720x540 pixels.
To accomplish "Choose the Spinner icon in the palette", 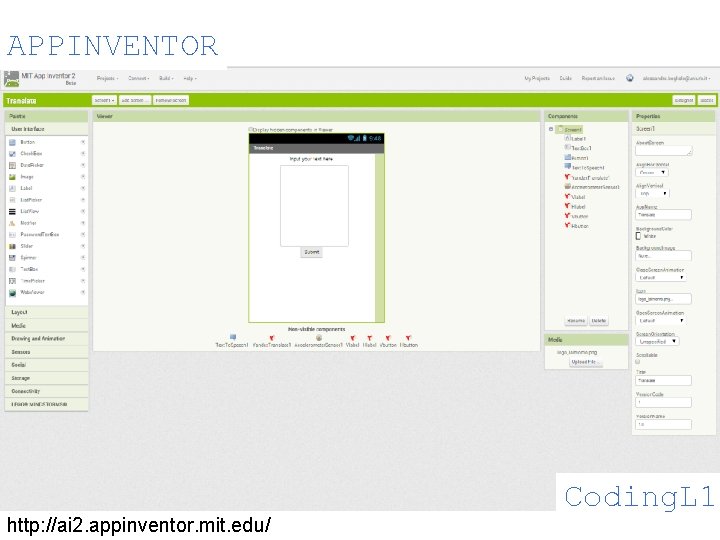I will click(12, 258).
